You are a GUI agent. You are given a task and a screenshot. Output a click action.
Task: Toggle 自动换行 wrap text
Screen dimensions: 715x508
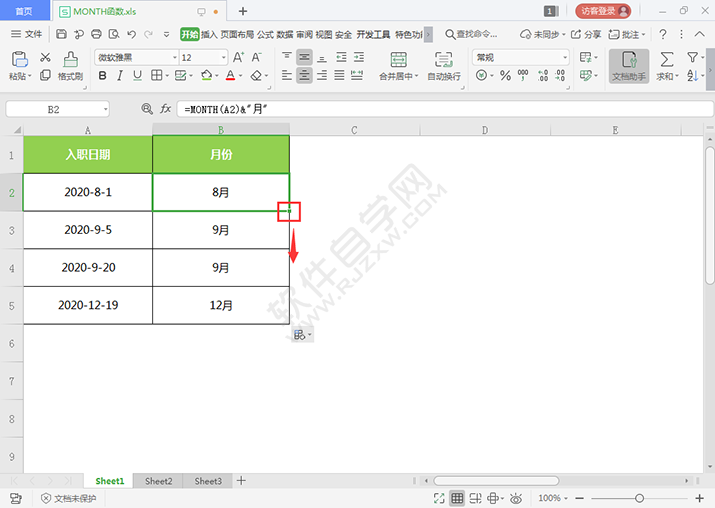point(444,66)
